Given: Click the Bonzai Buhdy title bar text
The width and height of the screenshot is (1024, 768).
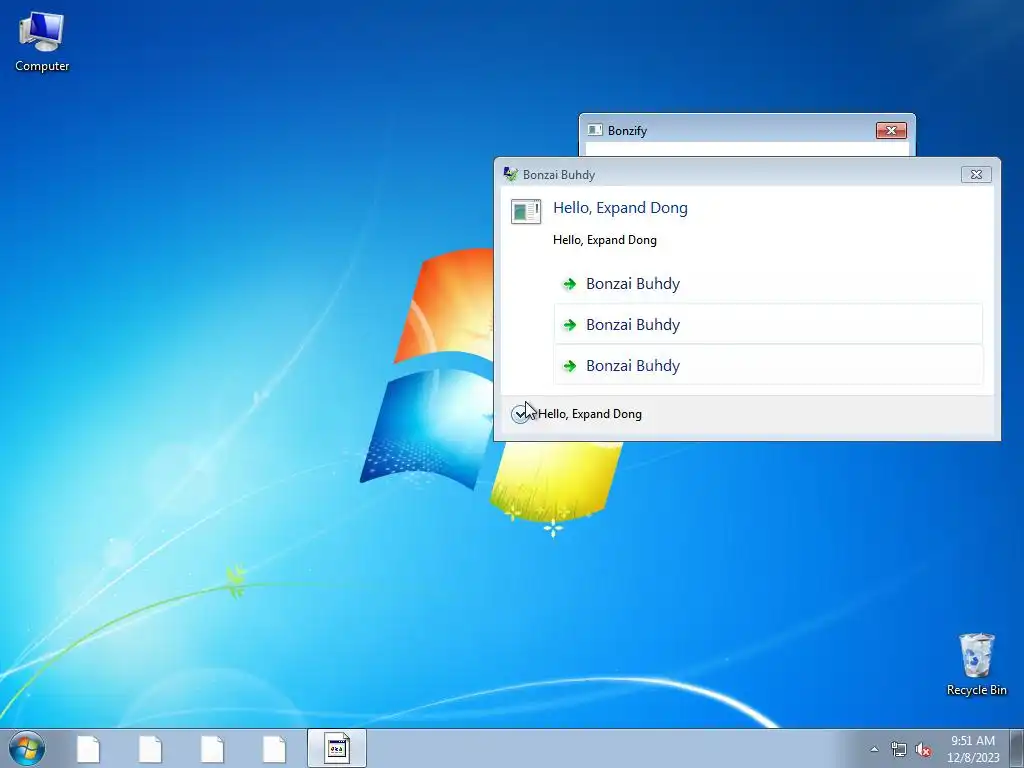Looking at the screenshot, I should click(x=559, y=175).
